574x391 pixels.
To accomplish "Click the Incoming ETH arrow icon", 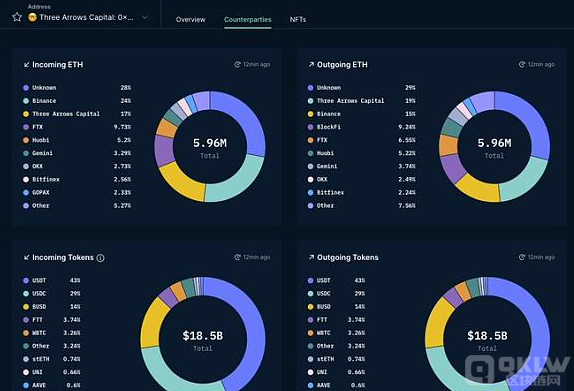I will (x=26, y=65).
